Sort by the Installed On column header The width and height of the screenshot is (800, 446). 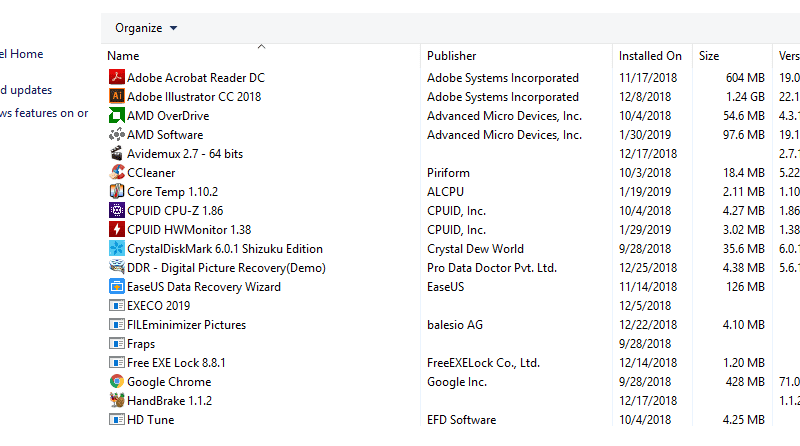(x=650, y=56)
